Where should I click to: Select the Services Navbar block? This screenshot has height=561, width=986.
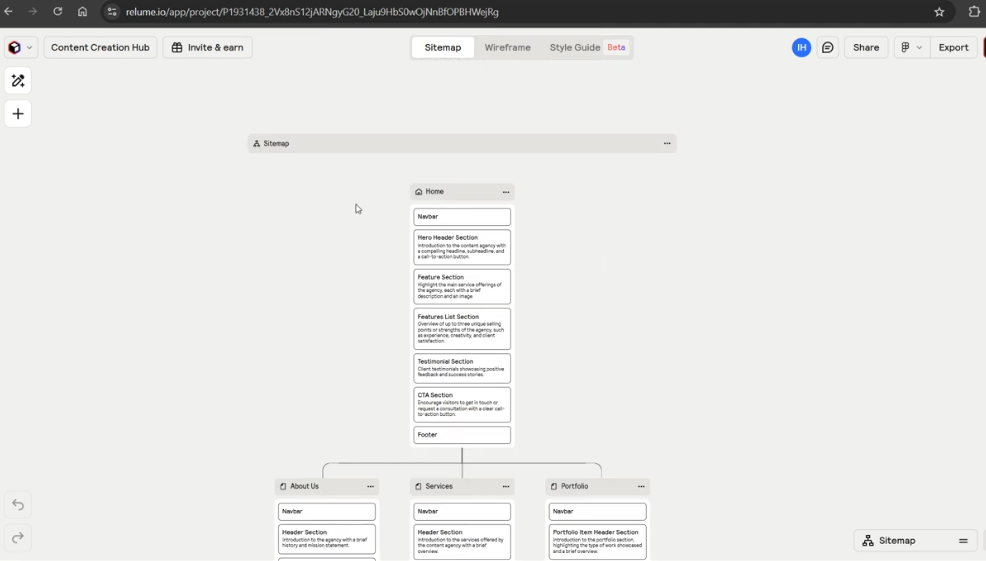pos(462,512)
